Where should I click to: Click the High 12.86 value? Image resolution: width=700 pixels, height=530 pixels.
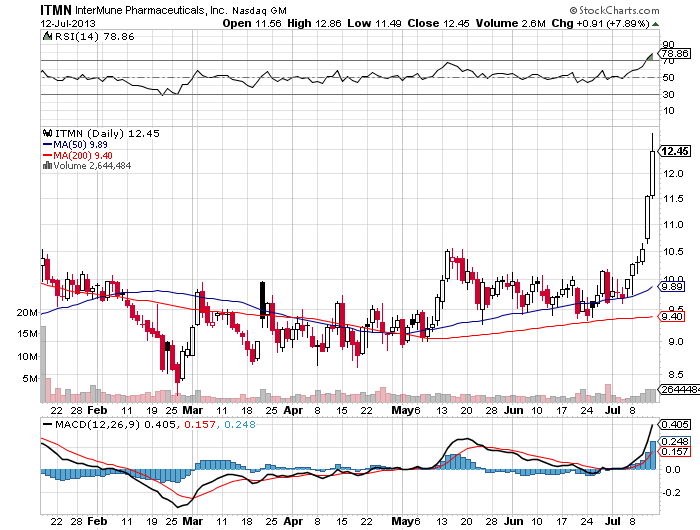tap(314, 24)
